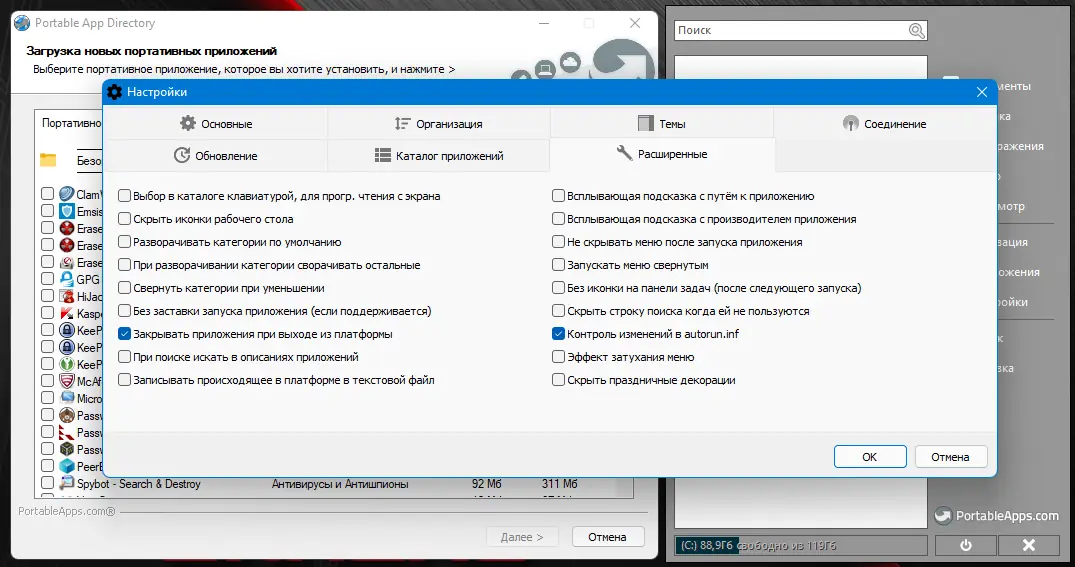
Task: Enable Скрыть строку поиска когда ей не пользуются
Action: pos(558,311)
